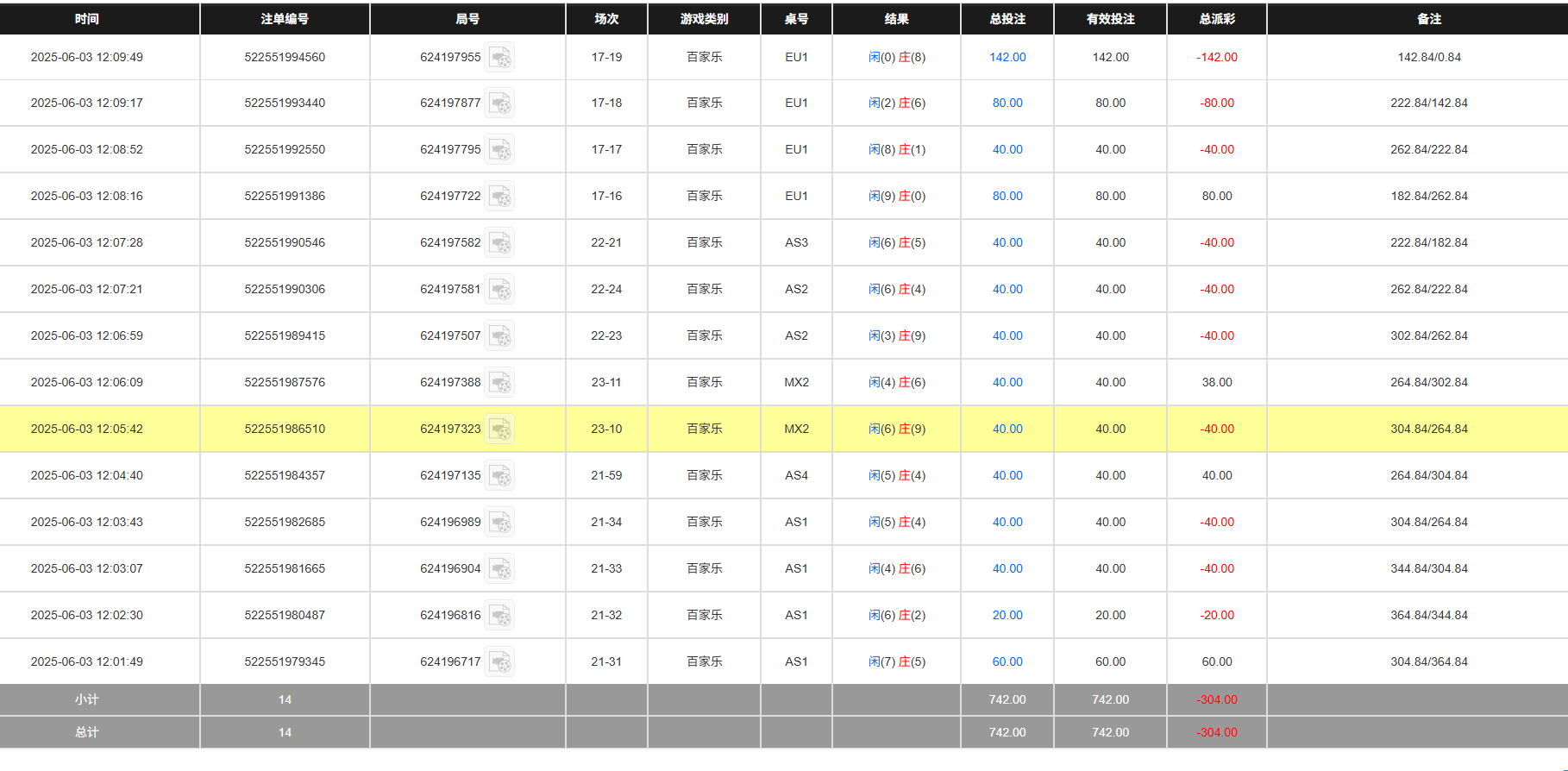The width and height of the screenshot is (1568, 771).
Task: Open replay icon beside round 624197877
Action: pyautogui.click(x=499, y=103)
